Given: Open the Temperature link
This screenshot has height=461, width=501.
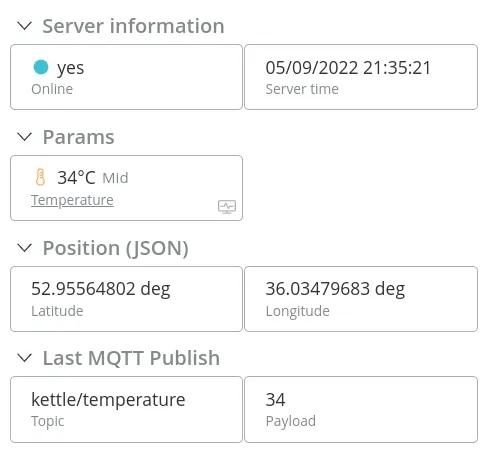Looking at the screenshot, I should coord(72,200).
